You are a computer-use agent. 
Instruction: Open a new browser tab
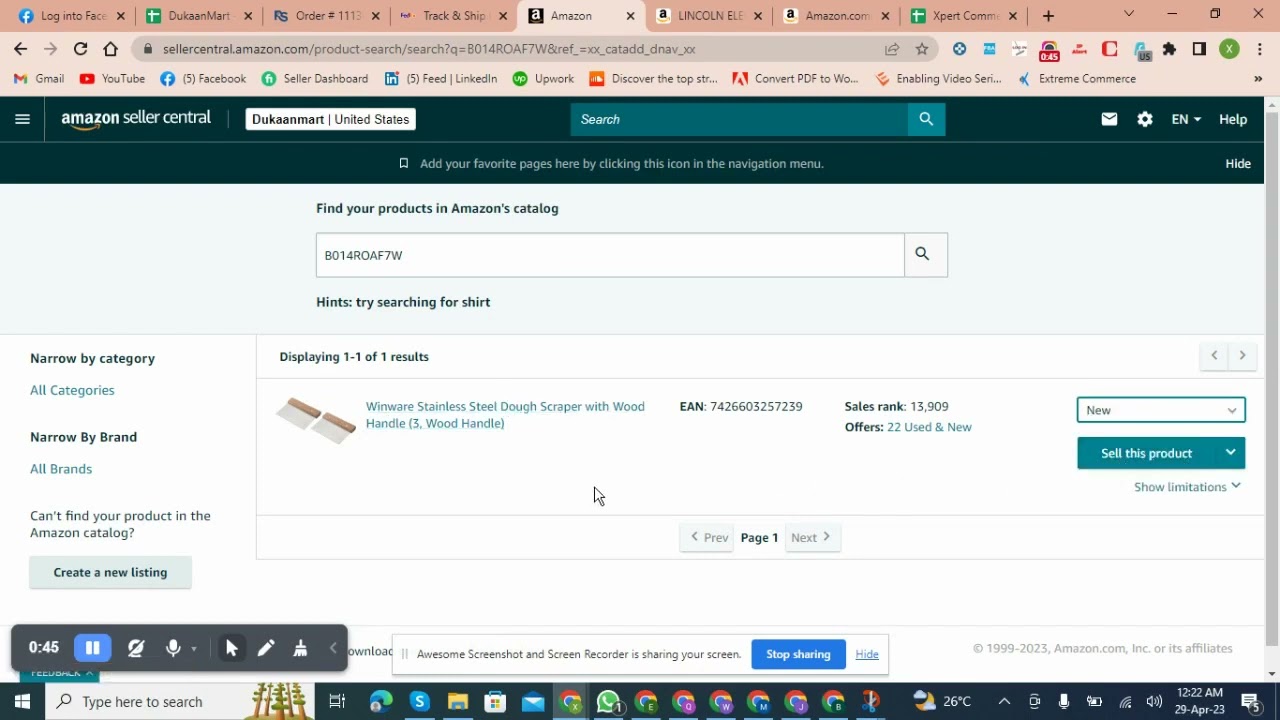click(1048, 16)
